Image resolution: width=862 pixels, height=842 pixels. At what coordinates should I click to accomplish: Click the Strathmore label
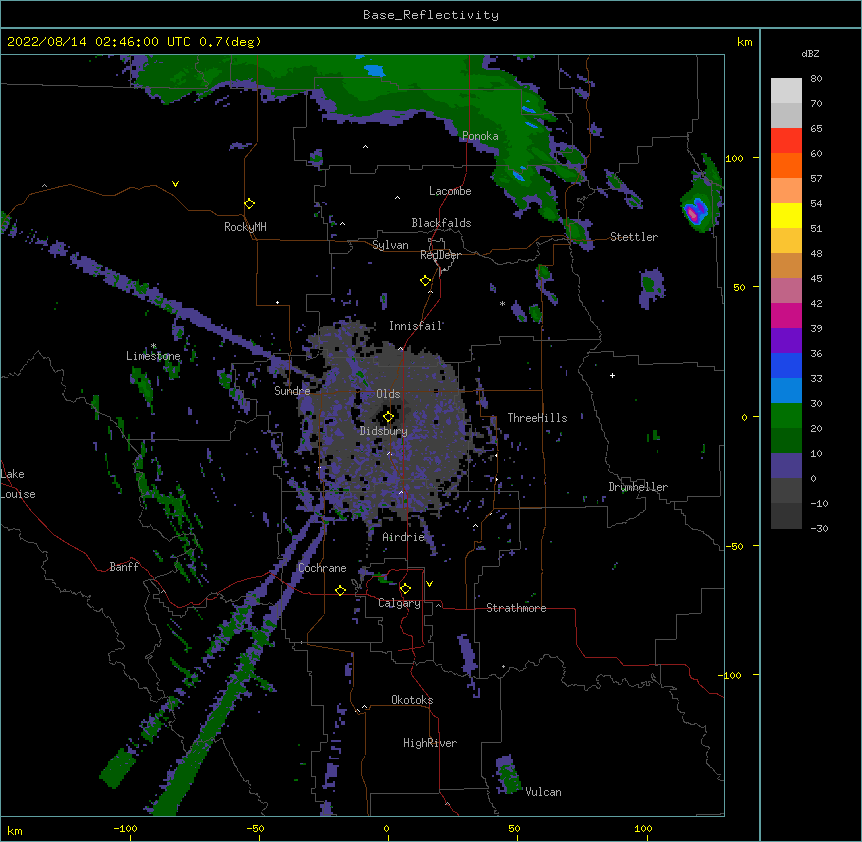click(516, 608)
